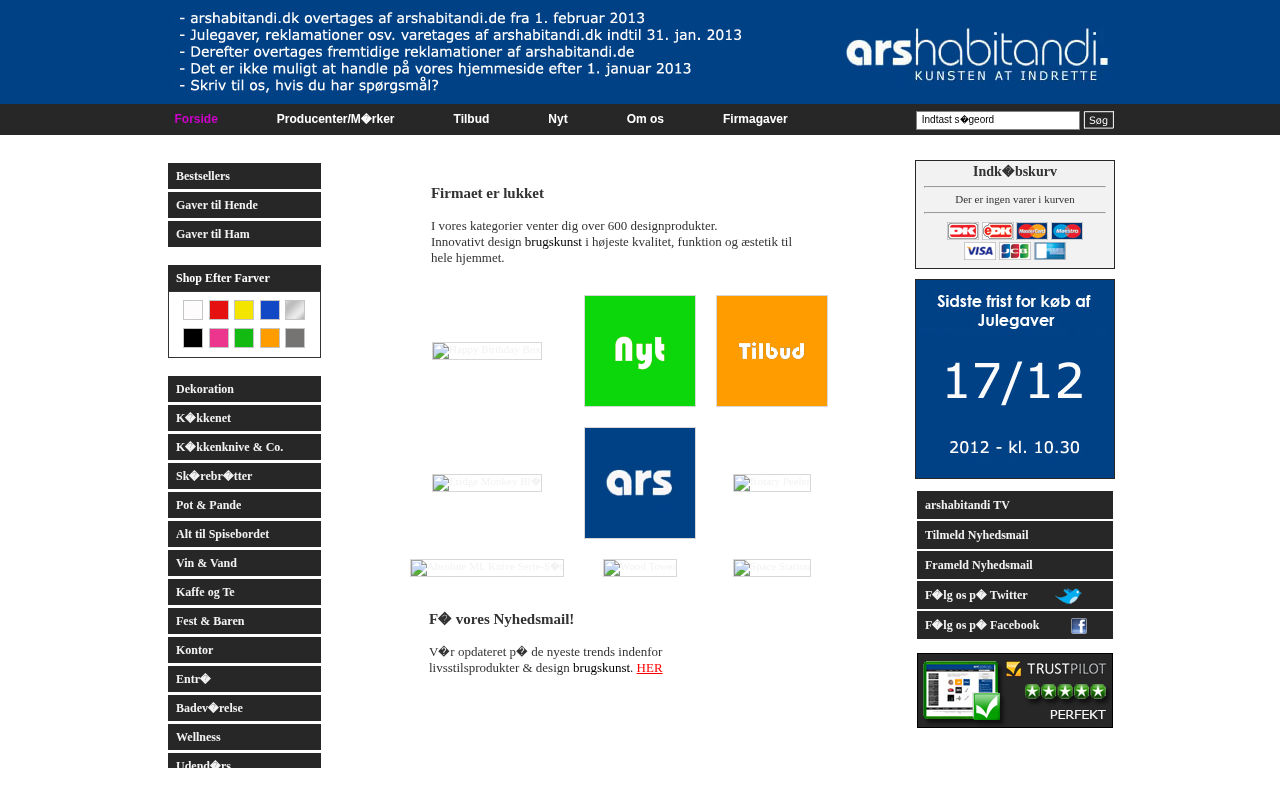Click the Søg search button
The image size is (1280, 800).
[1099, 120]
